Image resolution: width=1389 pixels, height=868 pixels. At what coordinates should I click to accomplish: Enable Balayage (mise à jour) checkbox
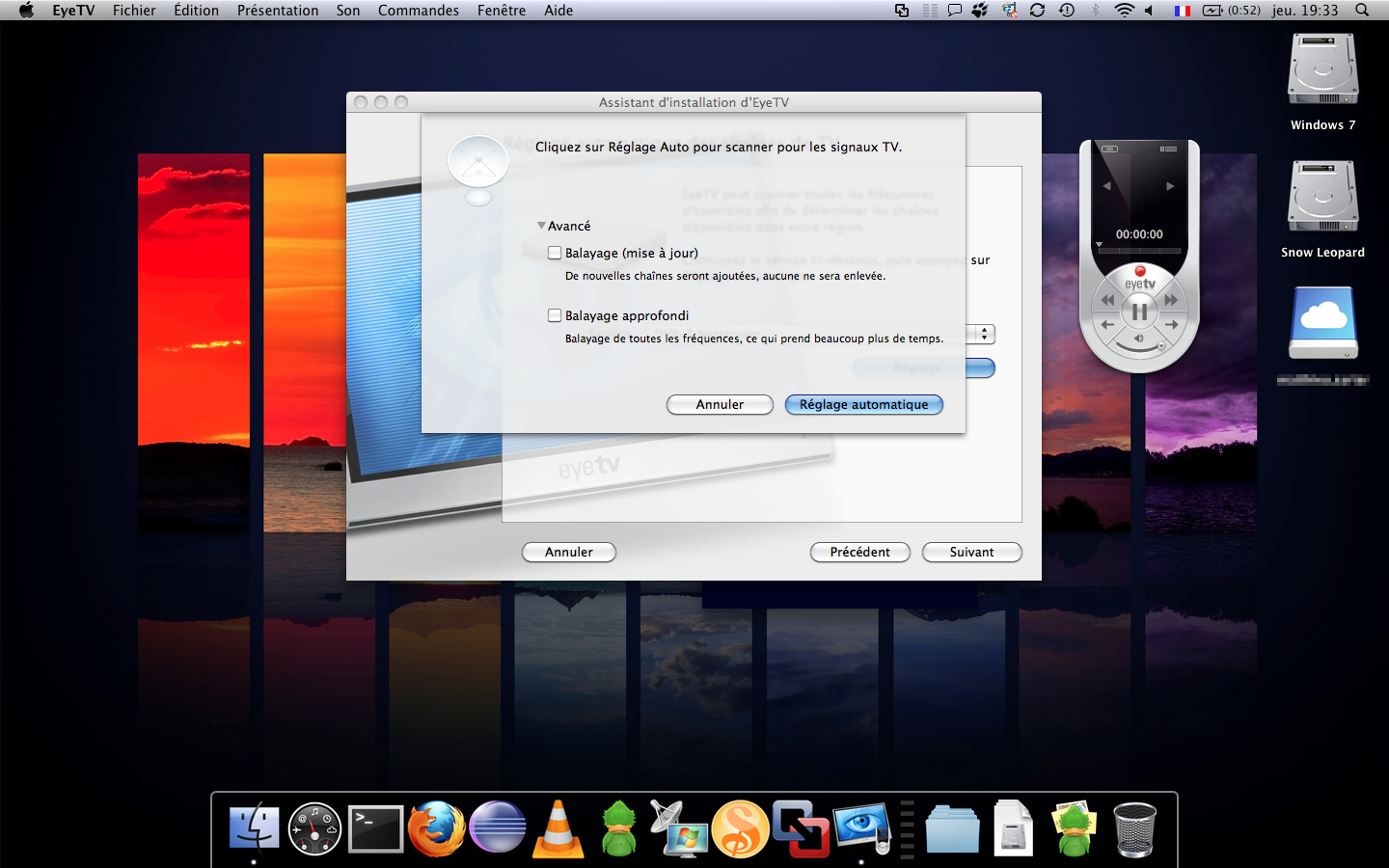555,253
